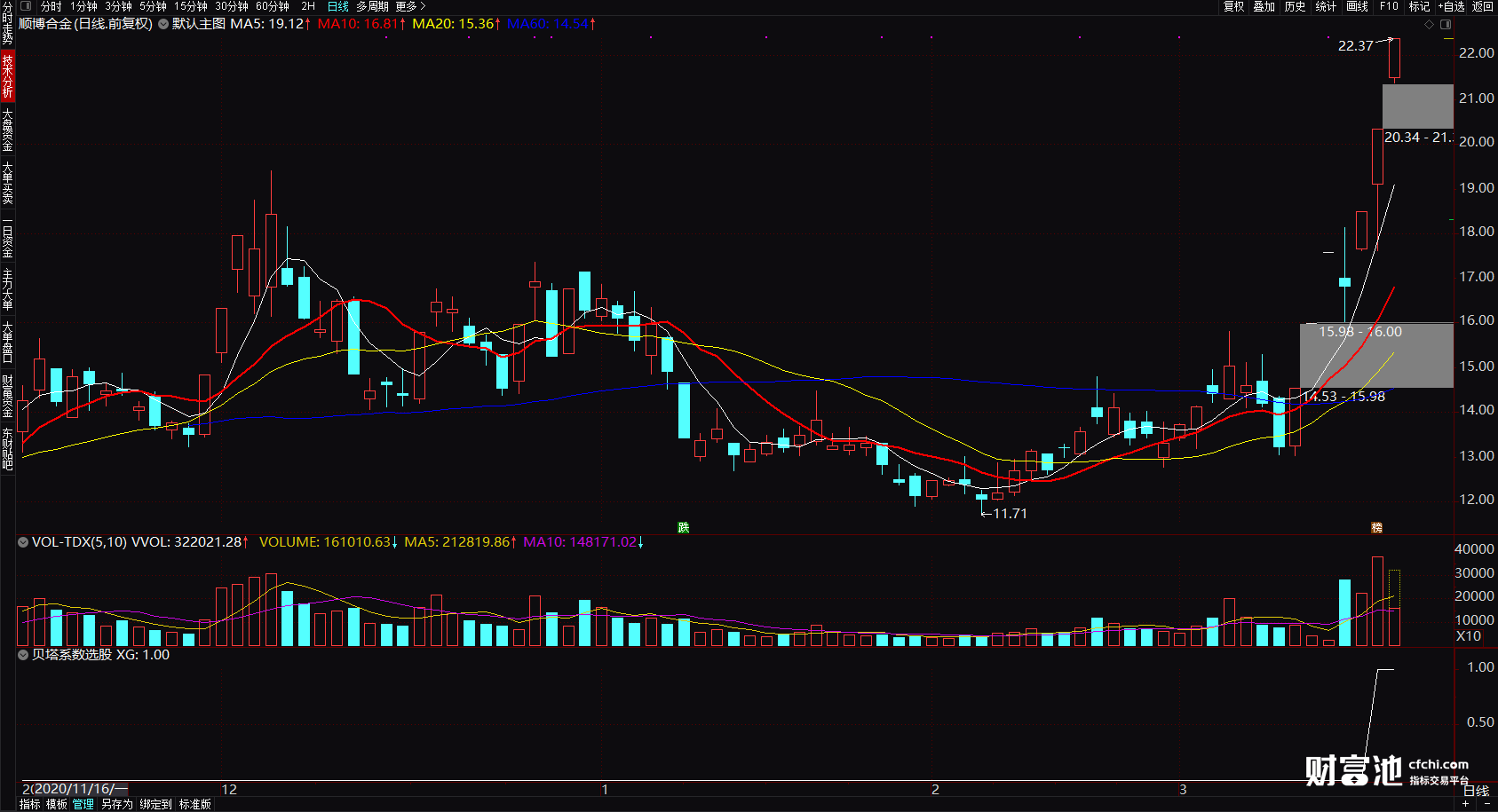Switch to 分时 intraday view
The image size is (1498, 812).
[52, 6]
